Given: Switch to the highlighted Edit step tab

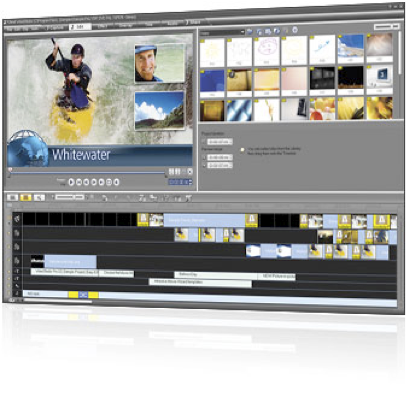Looking at the screenshot, I should [x=80, y=27].
